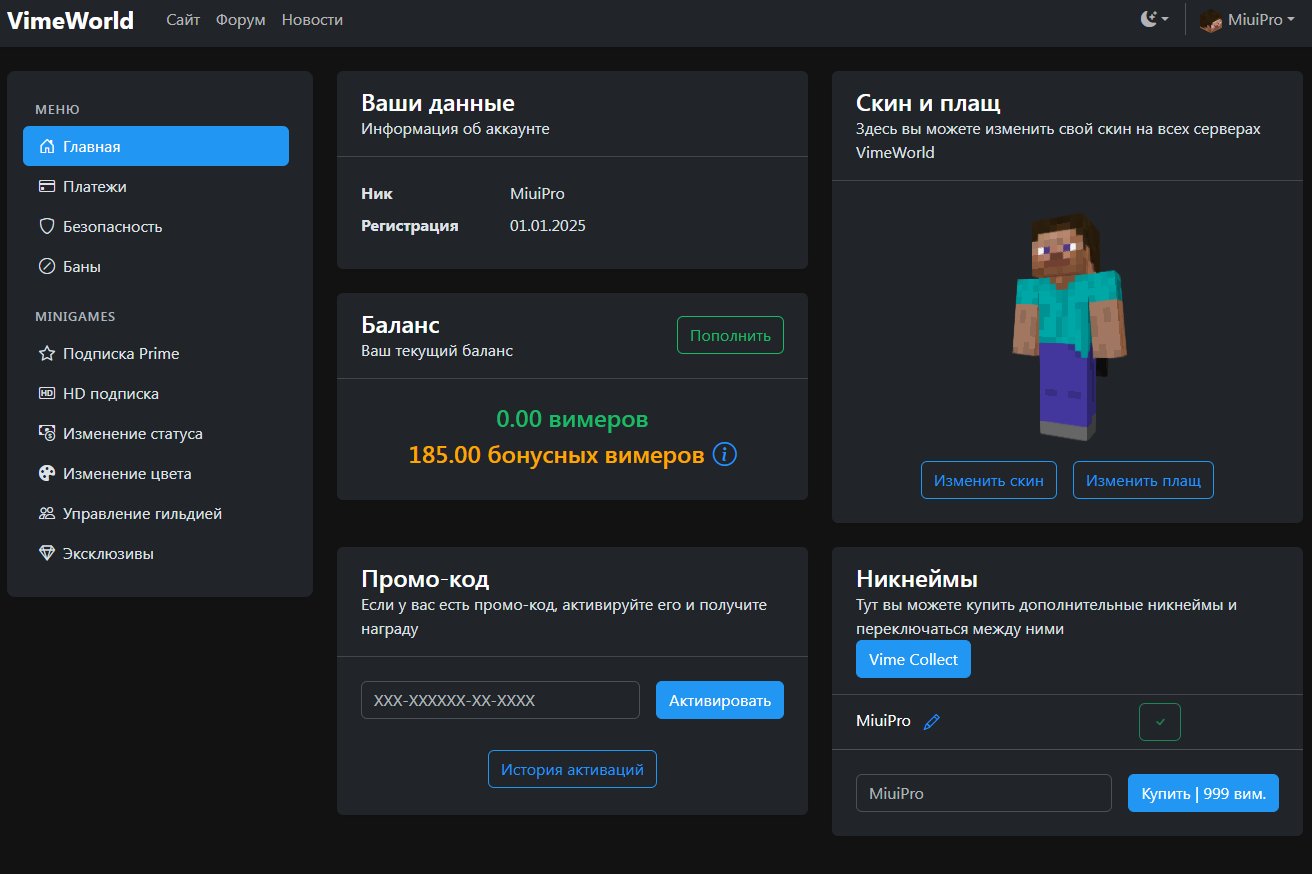Open the moon theme switcher dropdown
Screen dimensions: 1312x874
tap(1155, 20)
